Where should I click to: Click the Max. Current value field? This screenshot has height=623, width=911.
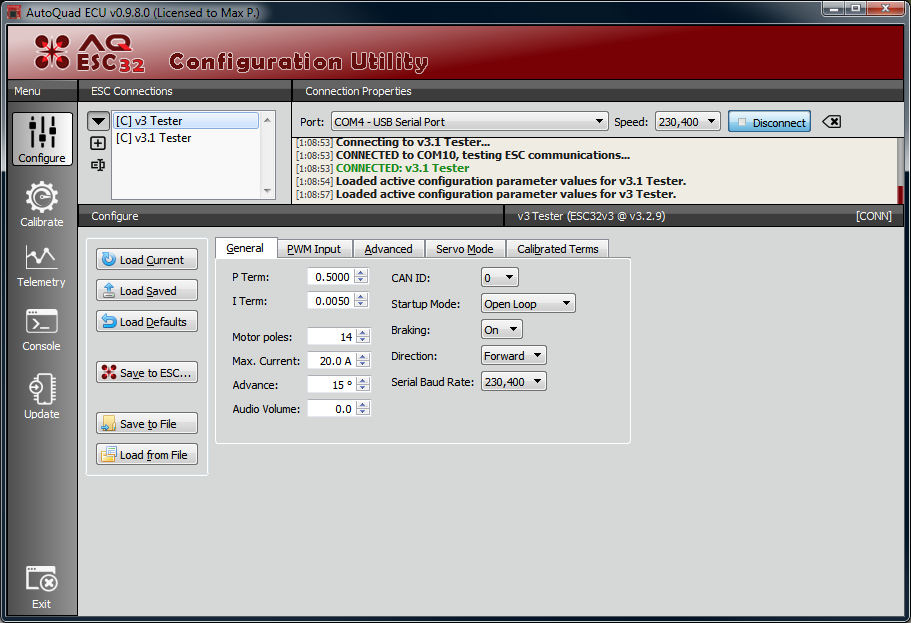[332, 360]
